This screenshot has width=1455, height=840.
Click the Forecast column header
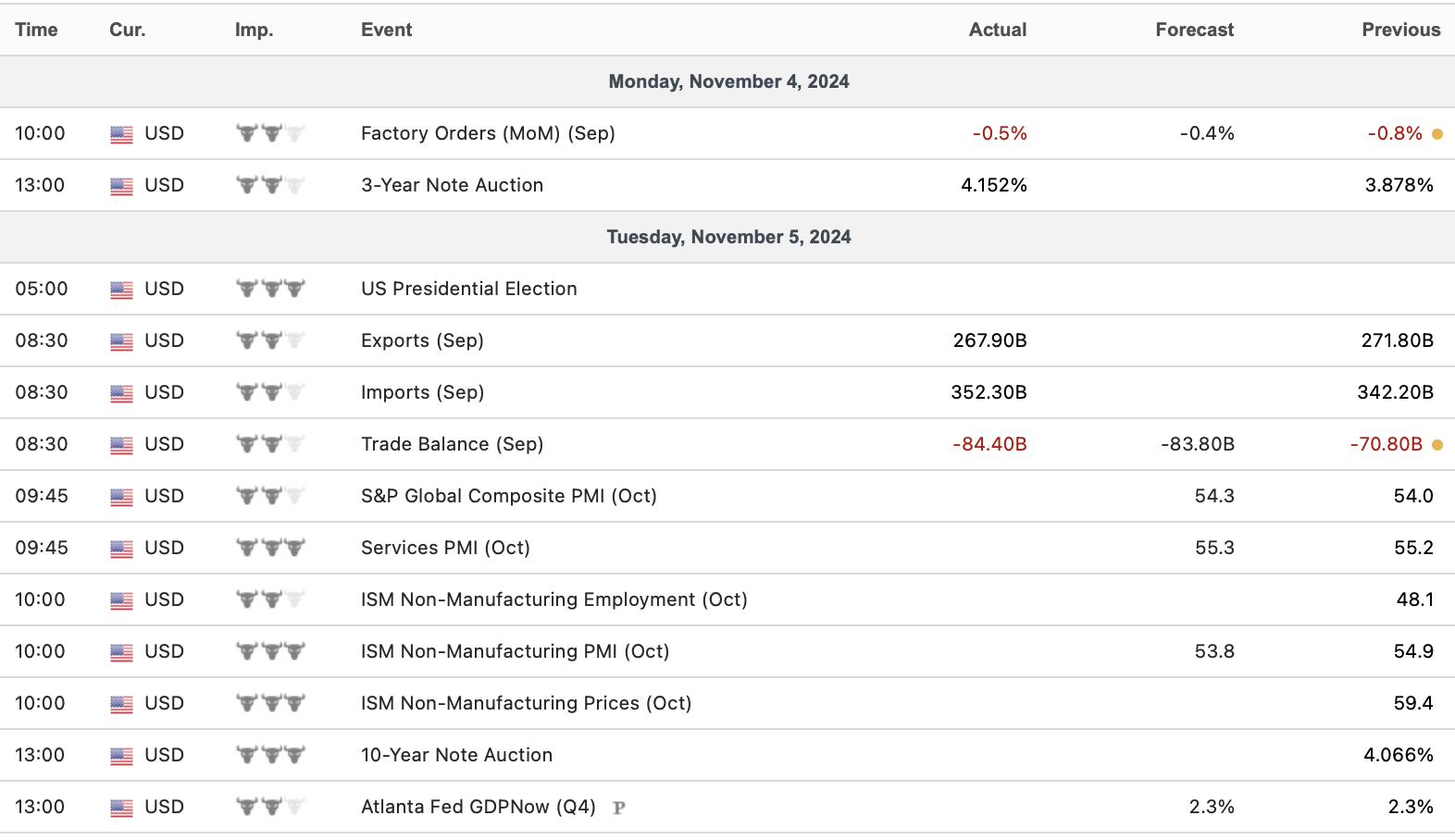tap(1194, 30)
